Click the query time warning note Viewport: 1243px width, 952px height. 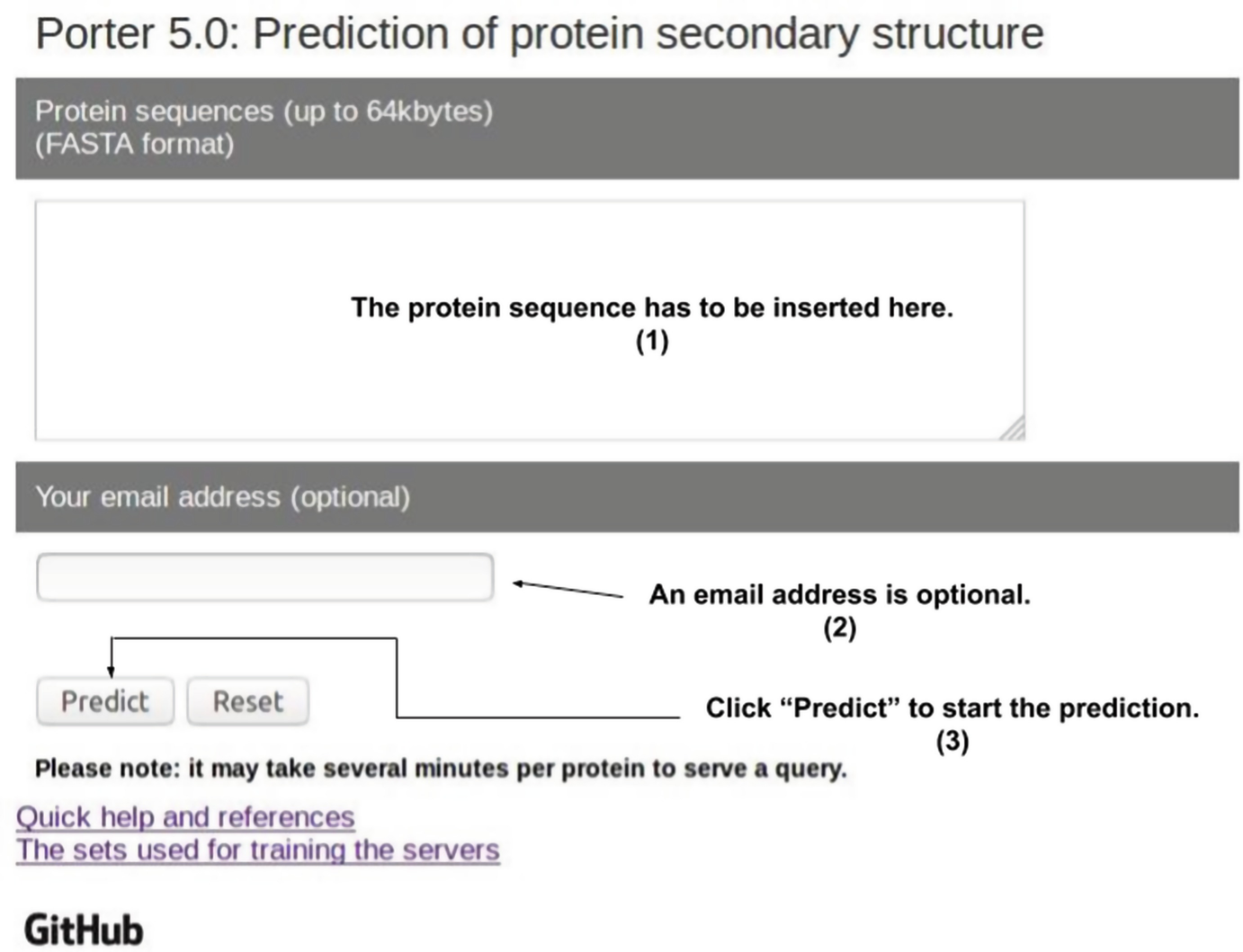(x=440, y=769)
